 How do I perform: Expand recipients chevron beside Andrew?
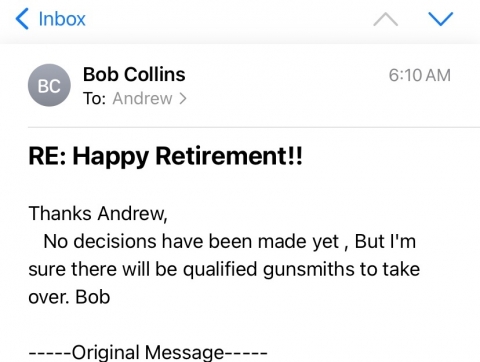click(183, 98)
